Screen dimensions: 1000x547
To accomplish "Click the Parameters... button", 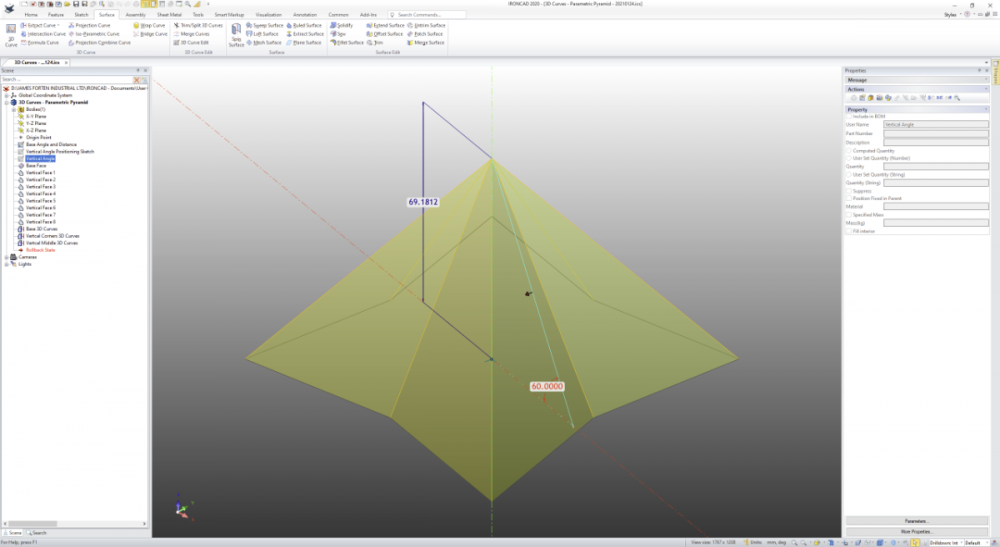I will (916, 521).
